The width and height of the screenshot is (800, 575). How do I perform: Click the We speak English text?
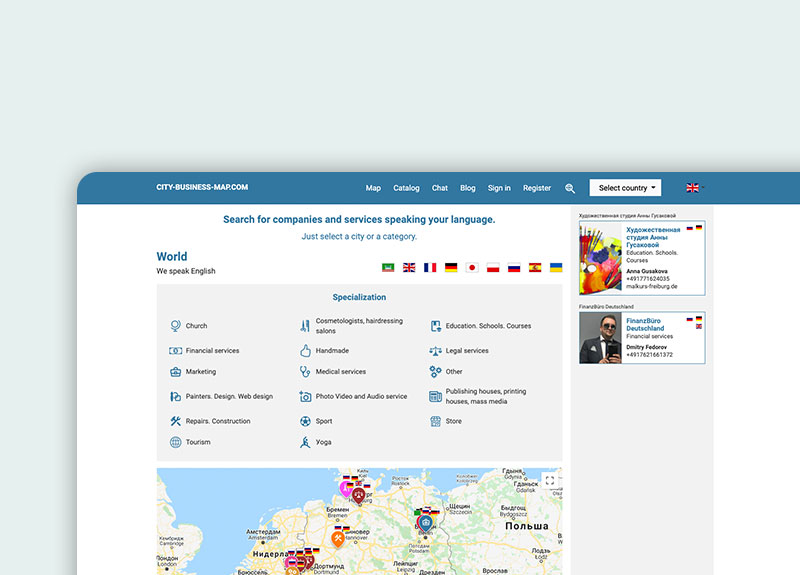pos(186,271)
